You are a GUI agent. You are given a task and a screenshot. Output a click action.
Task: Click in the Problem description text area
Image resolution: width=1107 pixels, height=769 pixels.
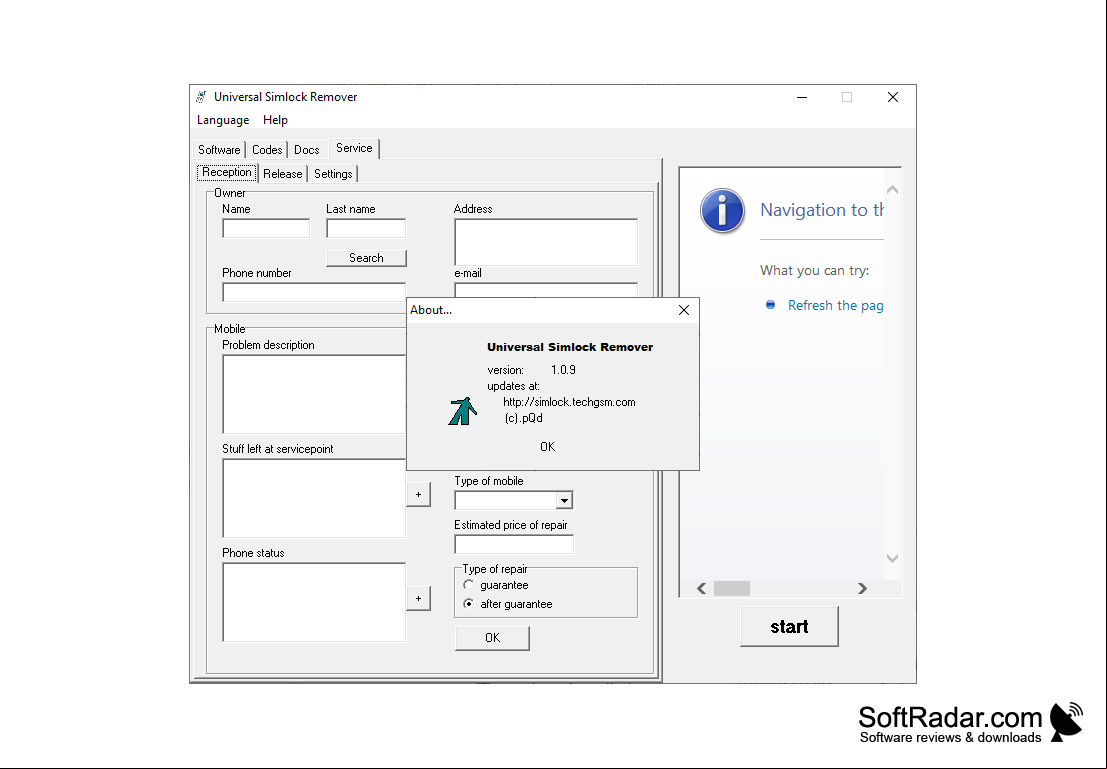point(314,394)
